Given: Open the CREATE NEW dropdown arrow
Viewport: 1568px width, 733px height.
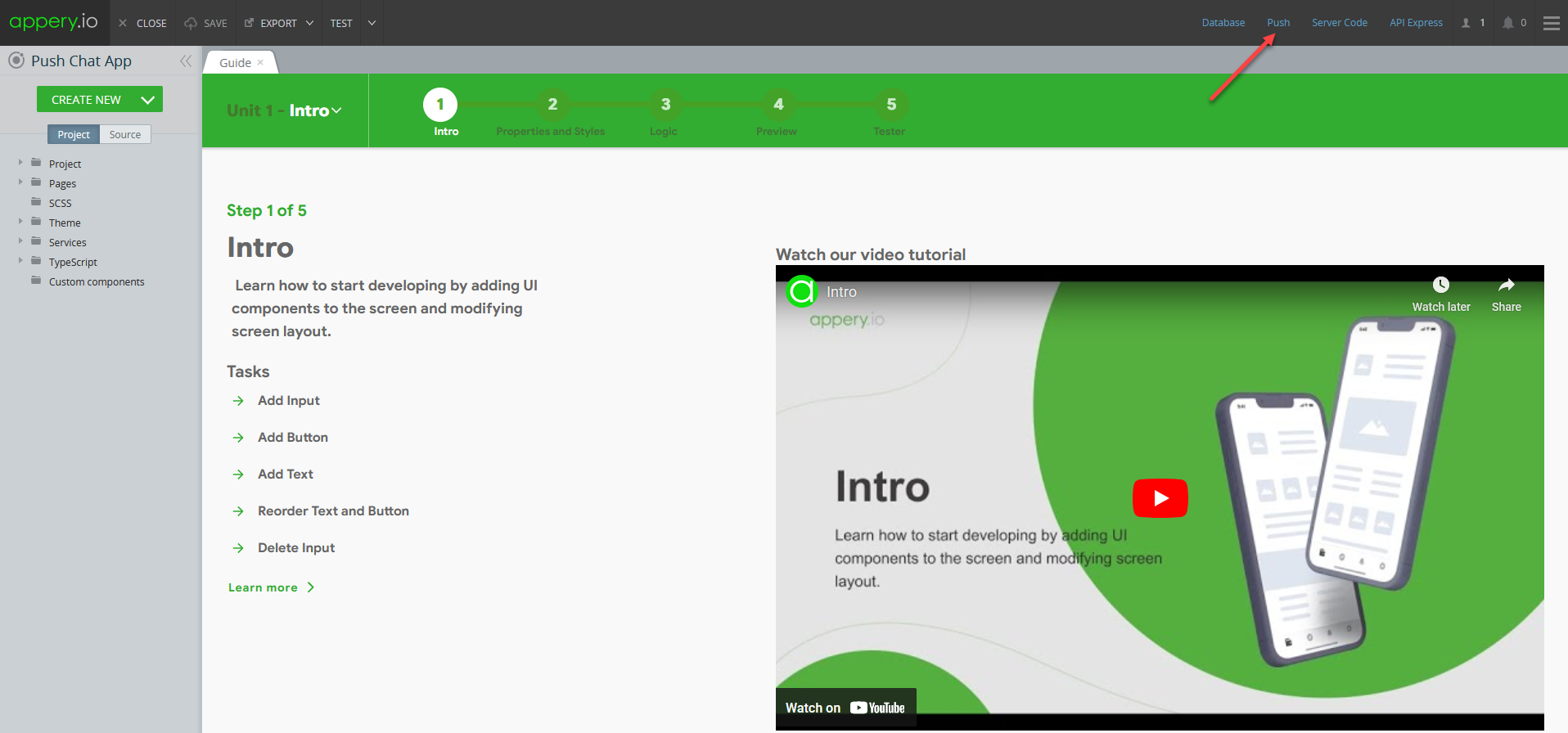Looking at the screenshot, I should click(148, 100).
